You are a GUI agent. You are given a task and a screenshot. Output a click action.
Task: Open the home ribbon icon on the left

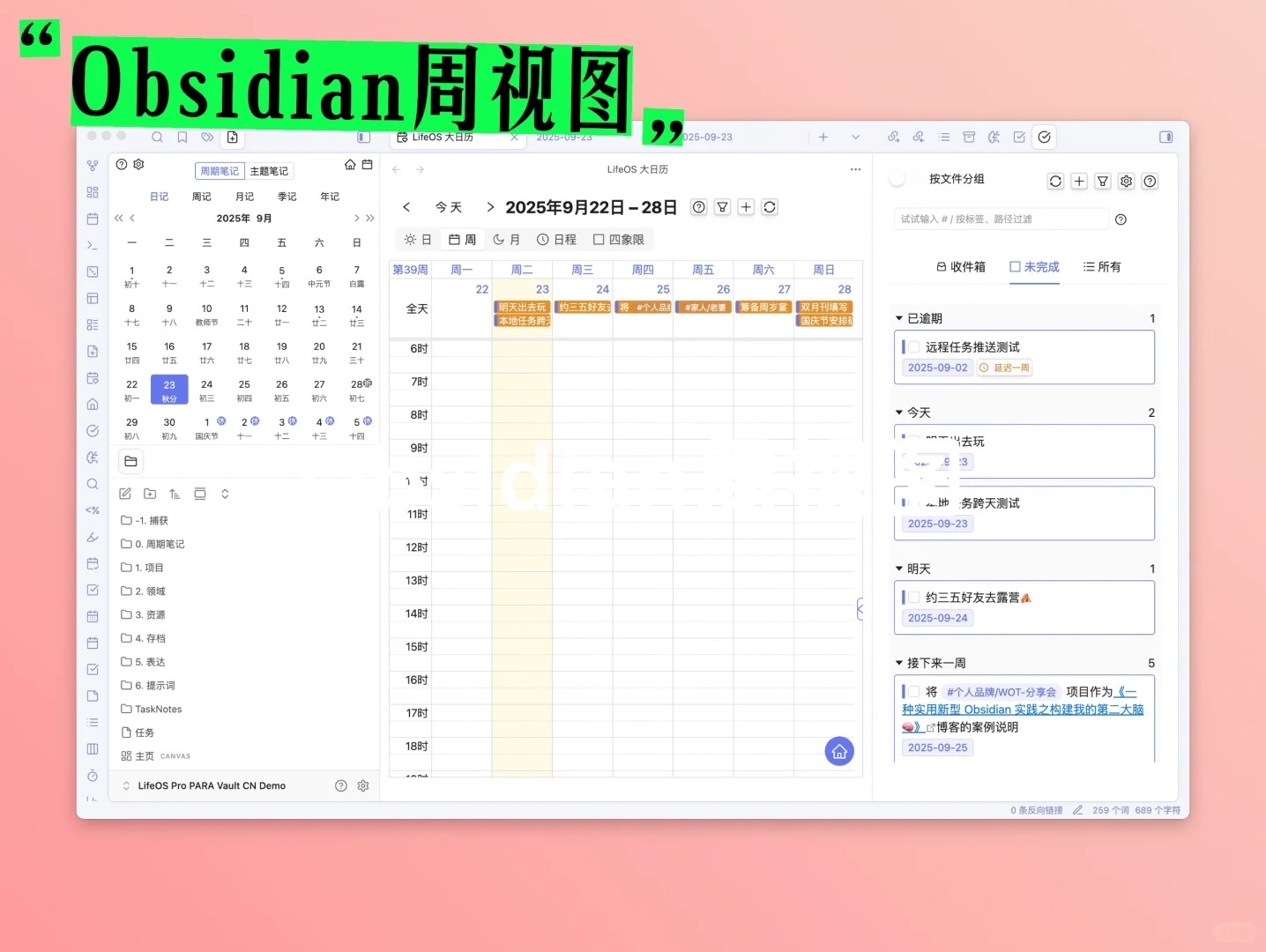point(93,404)
